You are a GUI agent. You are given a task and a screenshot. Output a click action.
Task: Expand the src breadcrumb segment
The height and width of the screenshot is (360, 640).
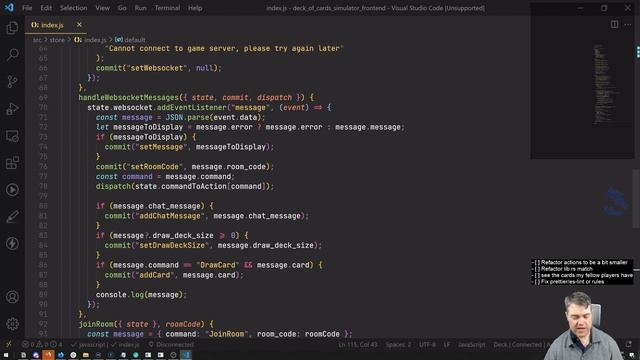pos(37,40)
